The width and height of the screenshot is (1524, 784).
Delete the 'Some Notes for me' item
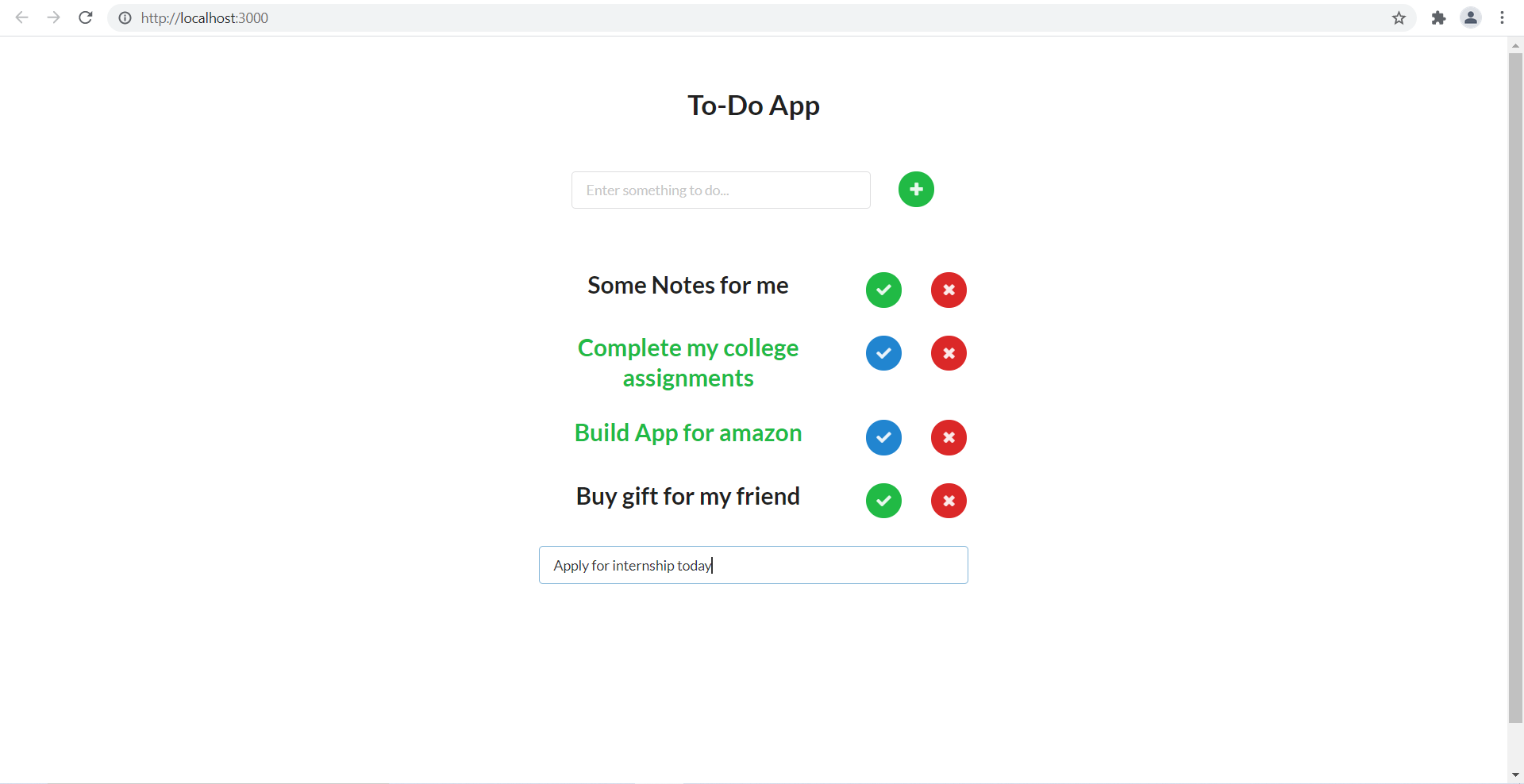(x=949, y=290)
